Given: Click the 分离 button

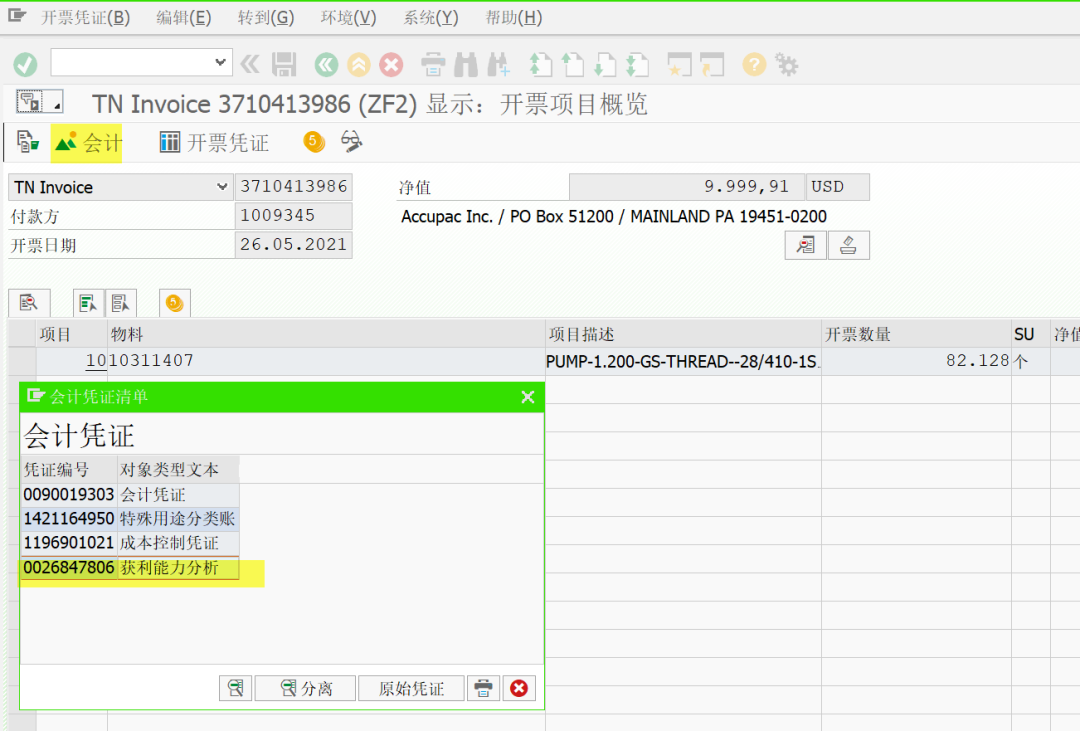Looking at the screenshot, I should click(x=306, y=688).
